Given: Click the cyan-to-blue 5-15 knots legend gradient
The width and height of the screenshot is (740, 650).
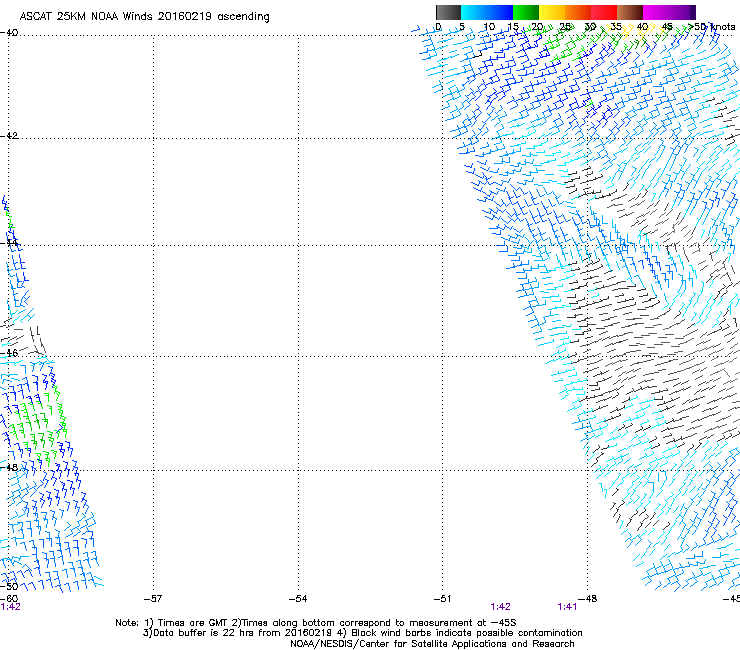Looking at the screenshot, I should pos(487,12).
